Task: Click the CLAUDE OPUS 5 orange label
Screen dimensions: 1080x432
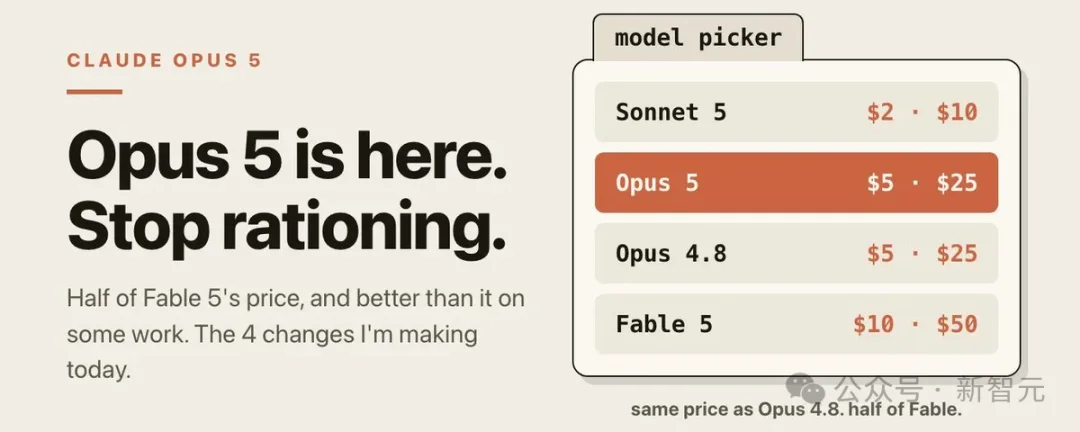Action: pos(164,61)
